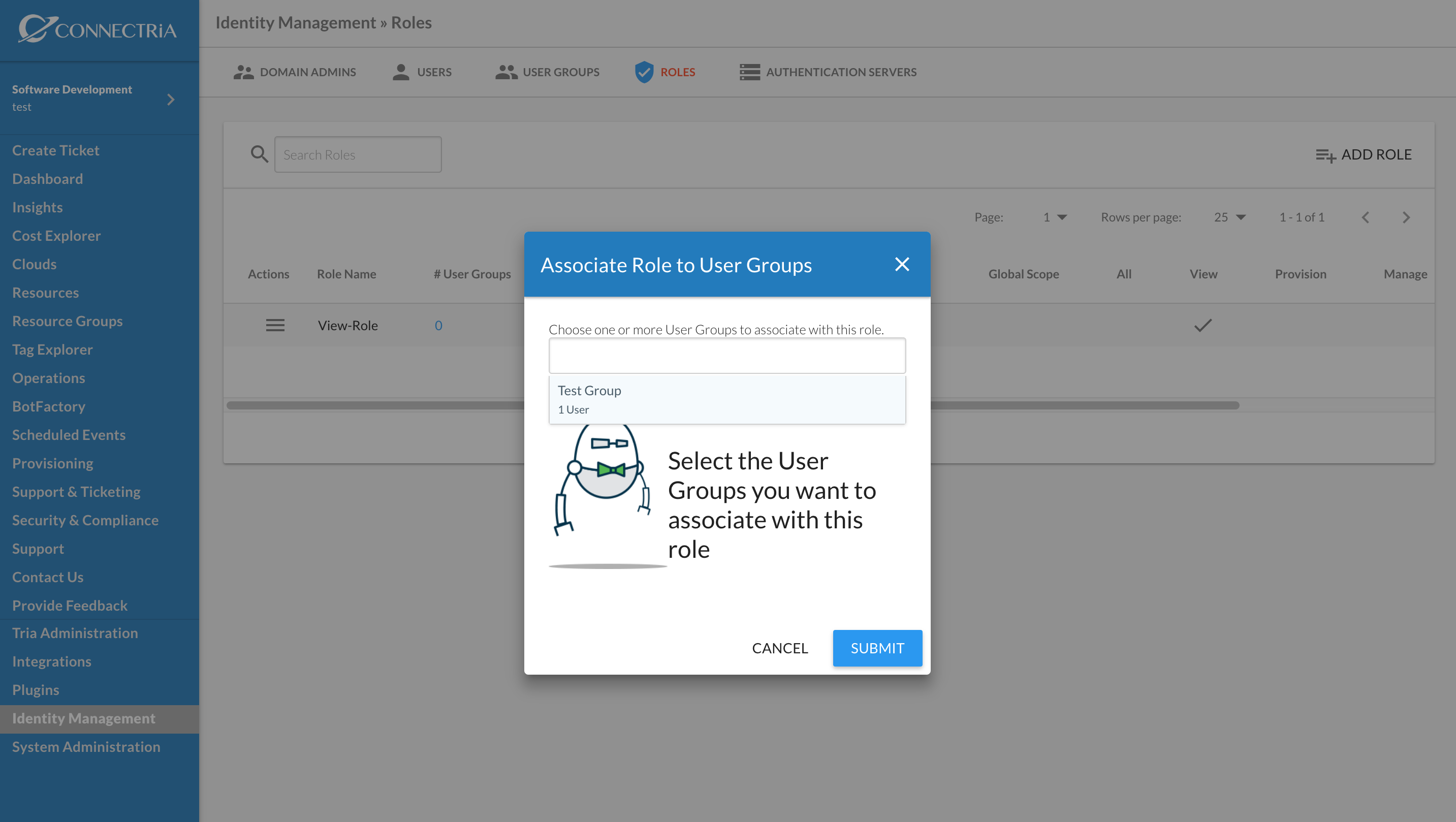Close the Associate Role dialog
Image resolution: width=1456 pixels, height=822 pixels.
[x=902, y=264]
